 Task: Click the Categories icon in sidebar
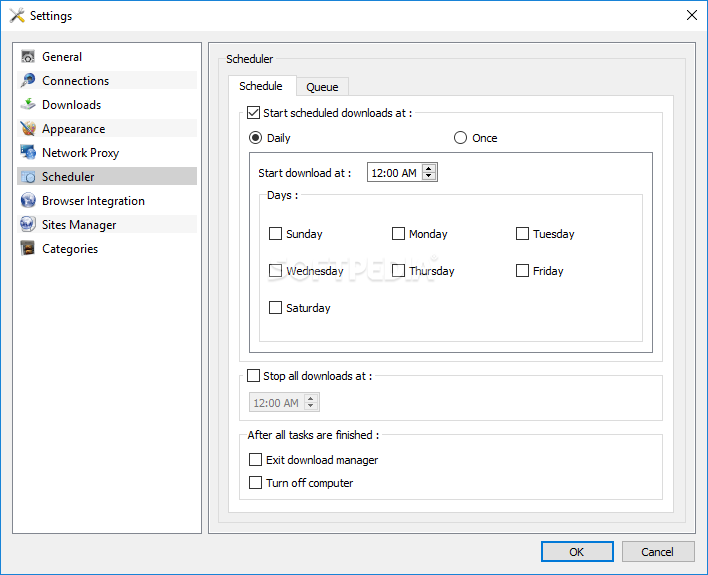(x=28, y=249)
